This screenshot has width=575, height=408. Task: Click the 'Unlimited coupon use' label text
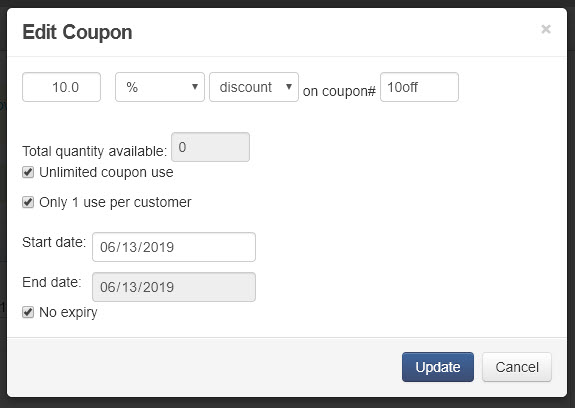106,172
